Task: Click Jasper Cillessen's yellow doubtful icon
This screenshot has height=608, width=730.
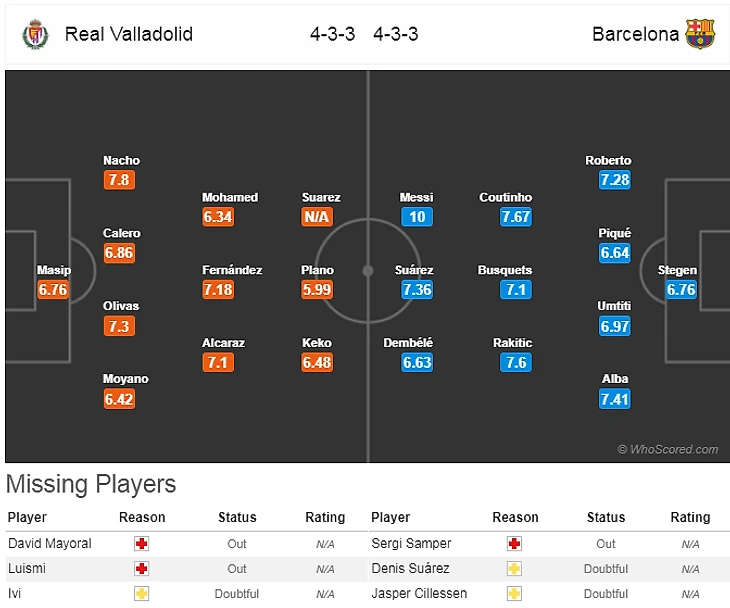Action: coord(515,593)
